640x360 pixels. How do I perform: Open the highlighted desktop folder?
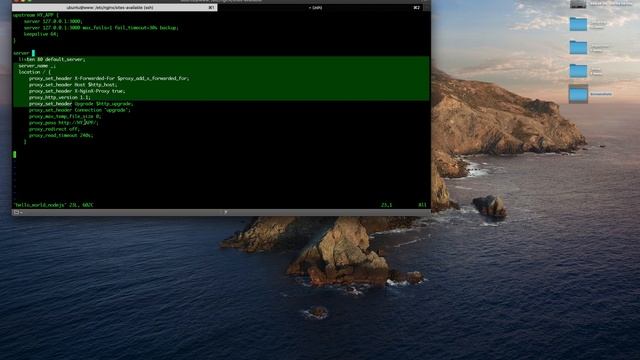tap(578, 94)
